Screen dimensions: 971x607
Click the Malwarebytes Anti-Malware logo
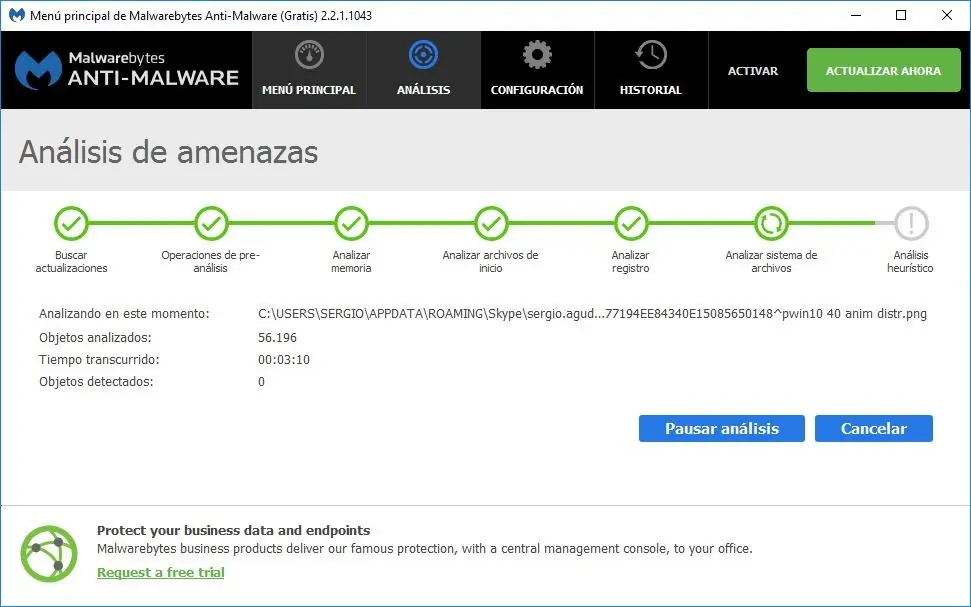(x=127, y=70)
